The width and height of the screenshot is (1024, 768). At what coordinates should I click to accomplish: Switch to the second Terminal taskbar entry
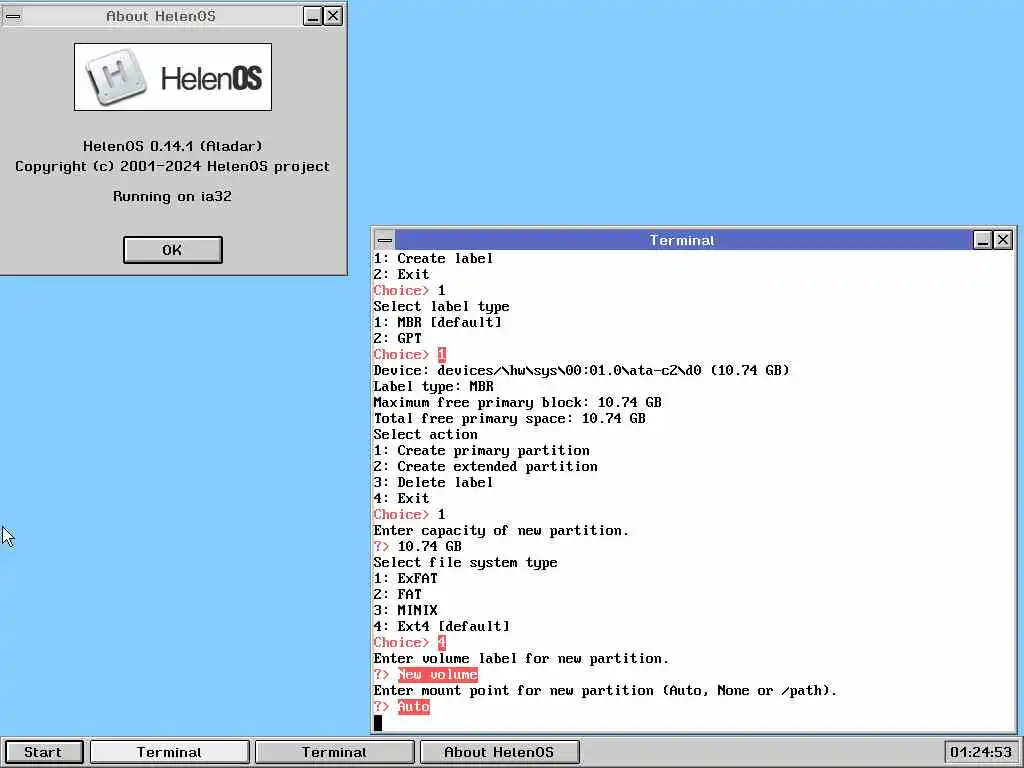334,752
